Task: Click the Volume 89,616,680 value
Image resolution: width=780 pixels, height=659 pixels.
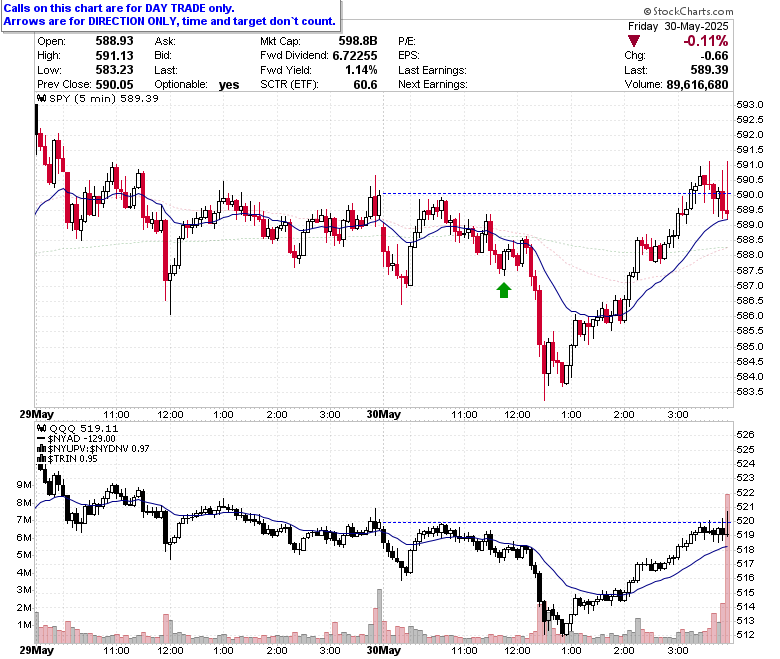Action: pos(697,85)
